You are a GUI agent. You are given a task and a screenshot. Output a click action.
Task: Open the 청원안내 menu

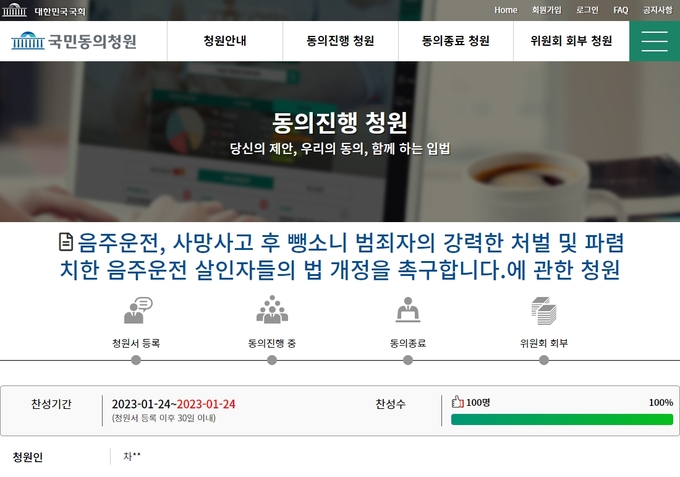tap(225, 41)
